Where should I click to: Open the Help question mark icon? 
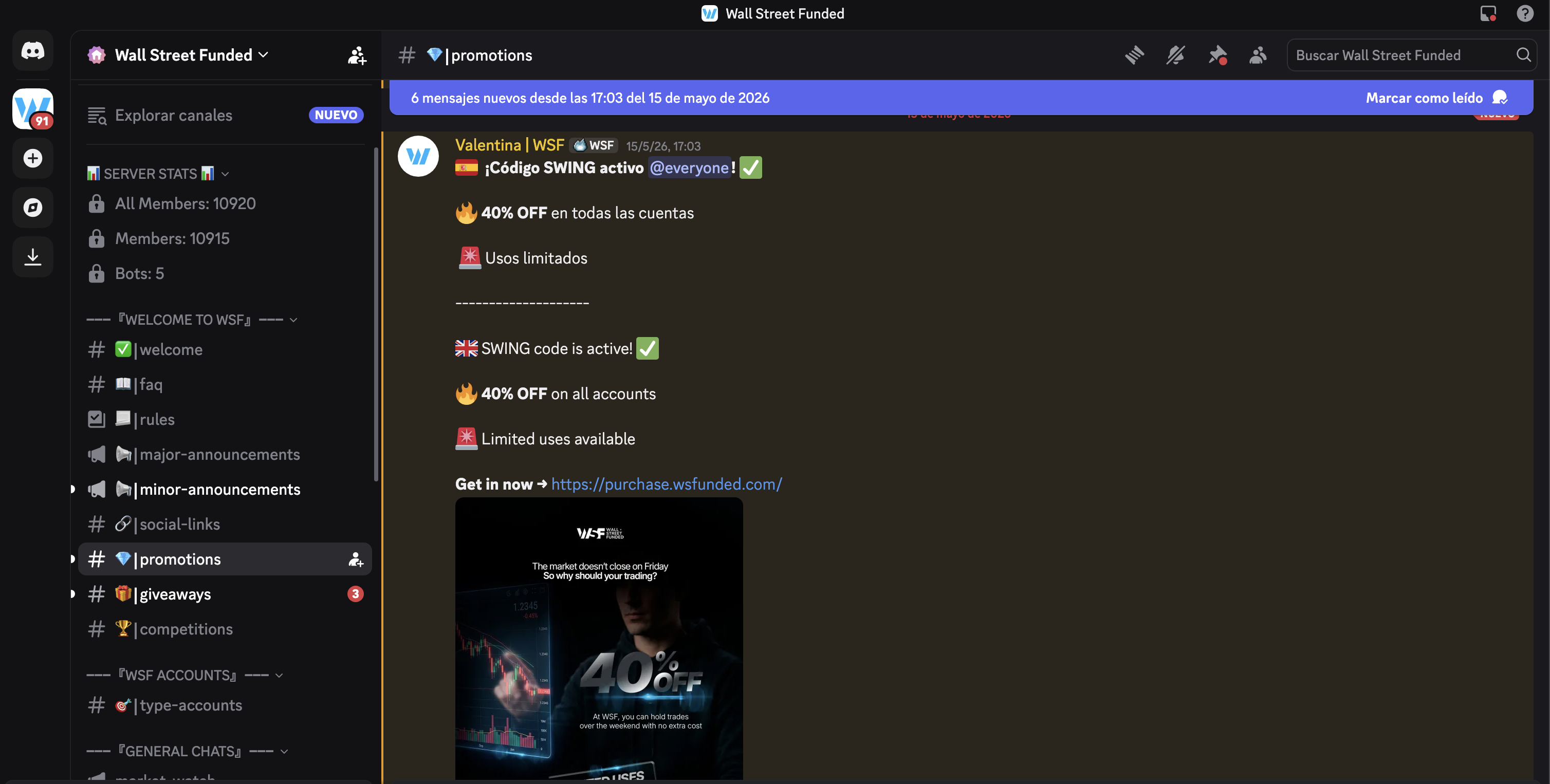click(1525, 13)
